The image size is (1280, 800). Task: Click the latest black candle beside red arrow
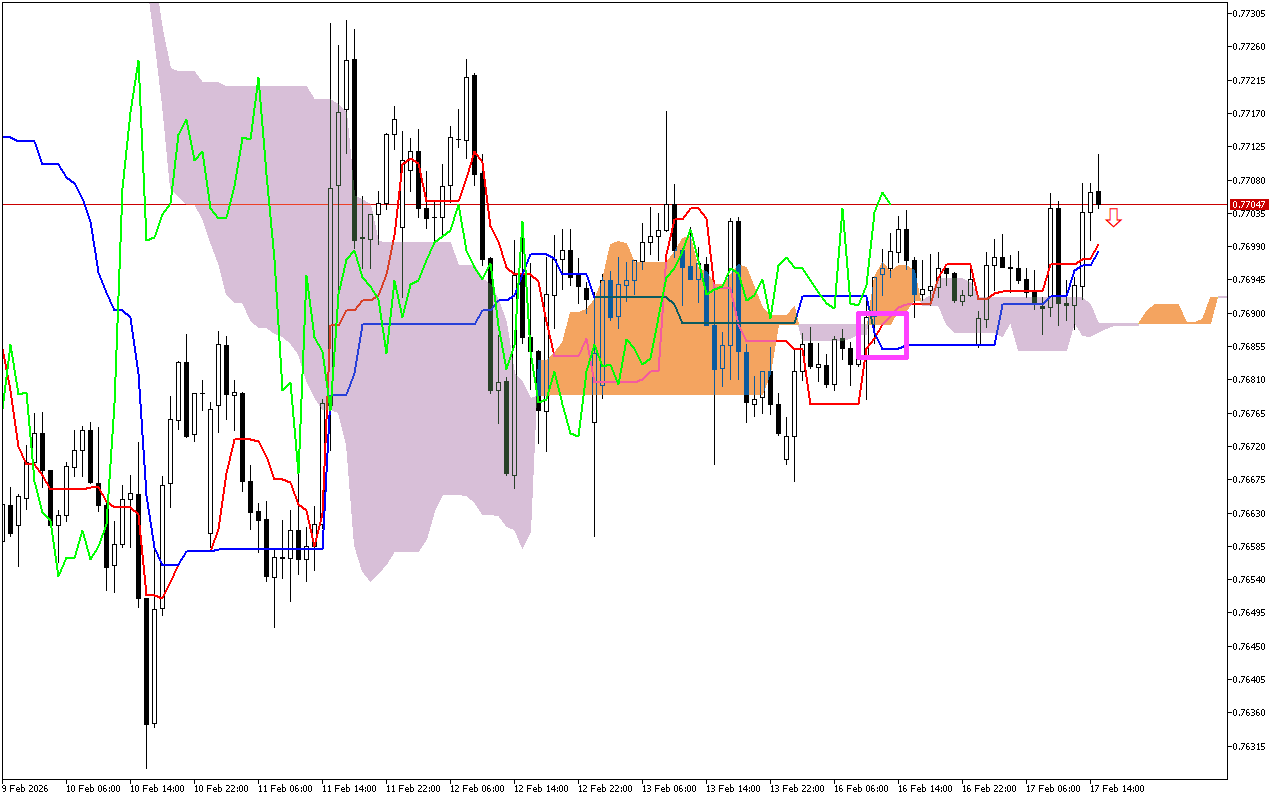[1098, 197]
